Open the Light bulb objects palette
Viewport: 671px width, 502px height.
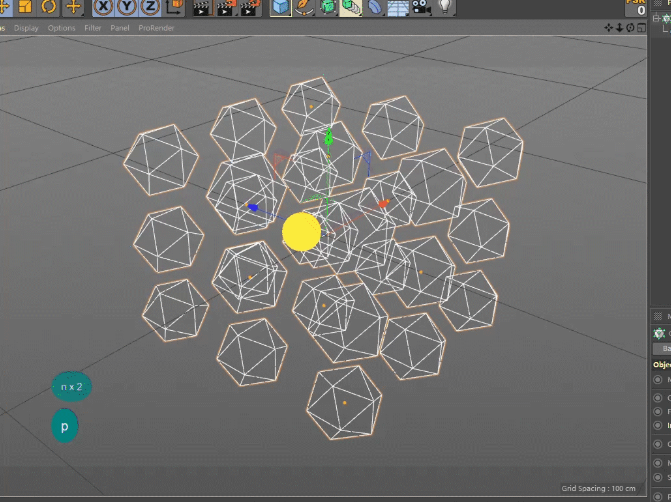tap(445, 7)
